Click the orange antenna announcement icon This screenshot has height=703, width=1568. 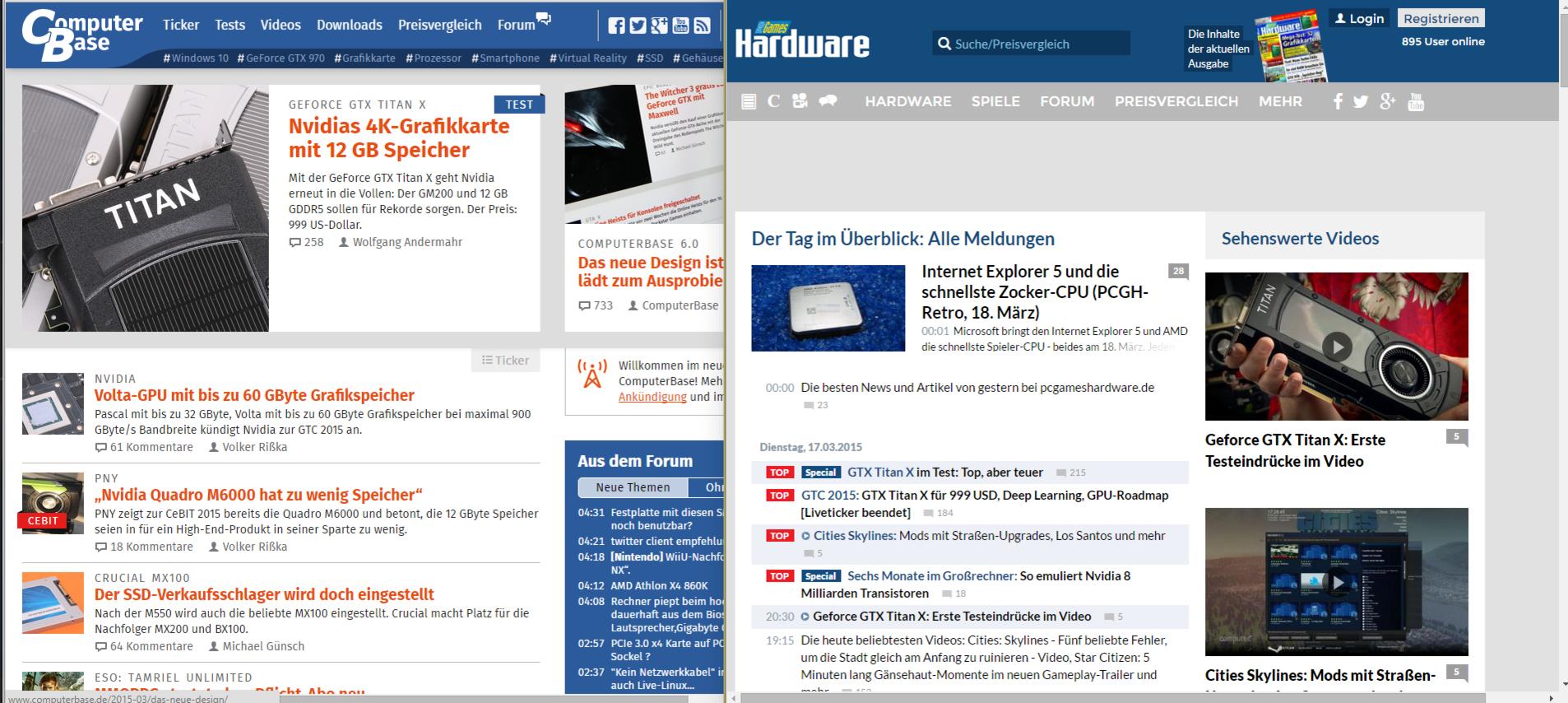pyautogui.click(x=592, y=374)
